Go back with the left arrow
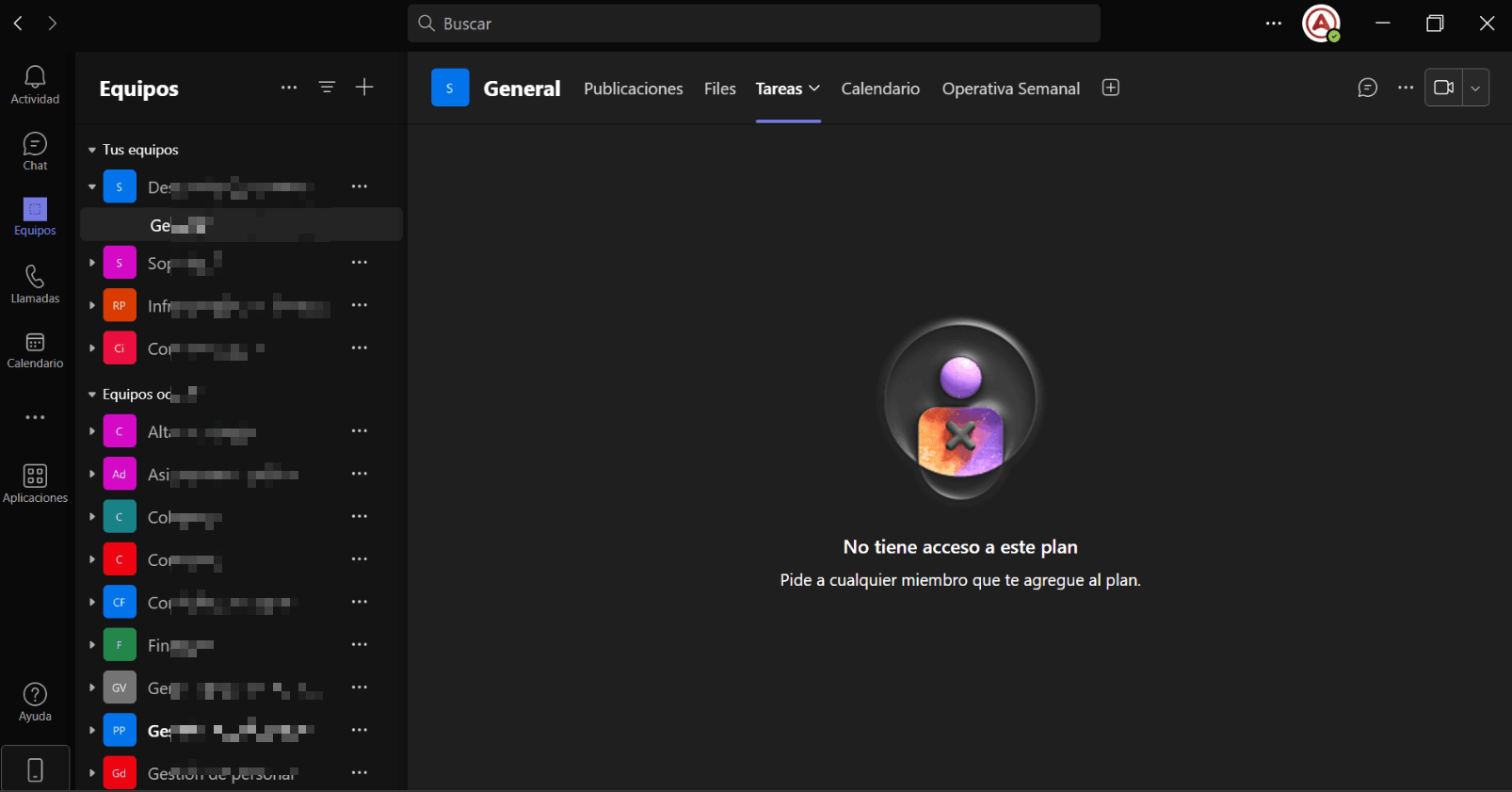The image size is (1512, 792). click(x=18, y=23)
